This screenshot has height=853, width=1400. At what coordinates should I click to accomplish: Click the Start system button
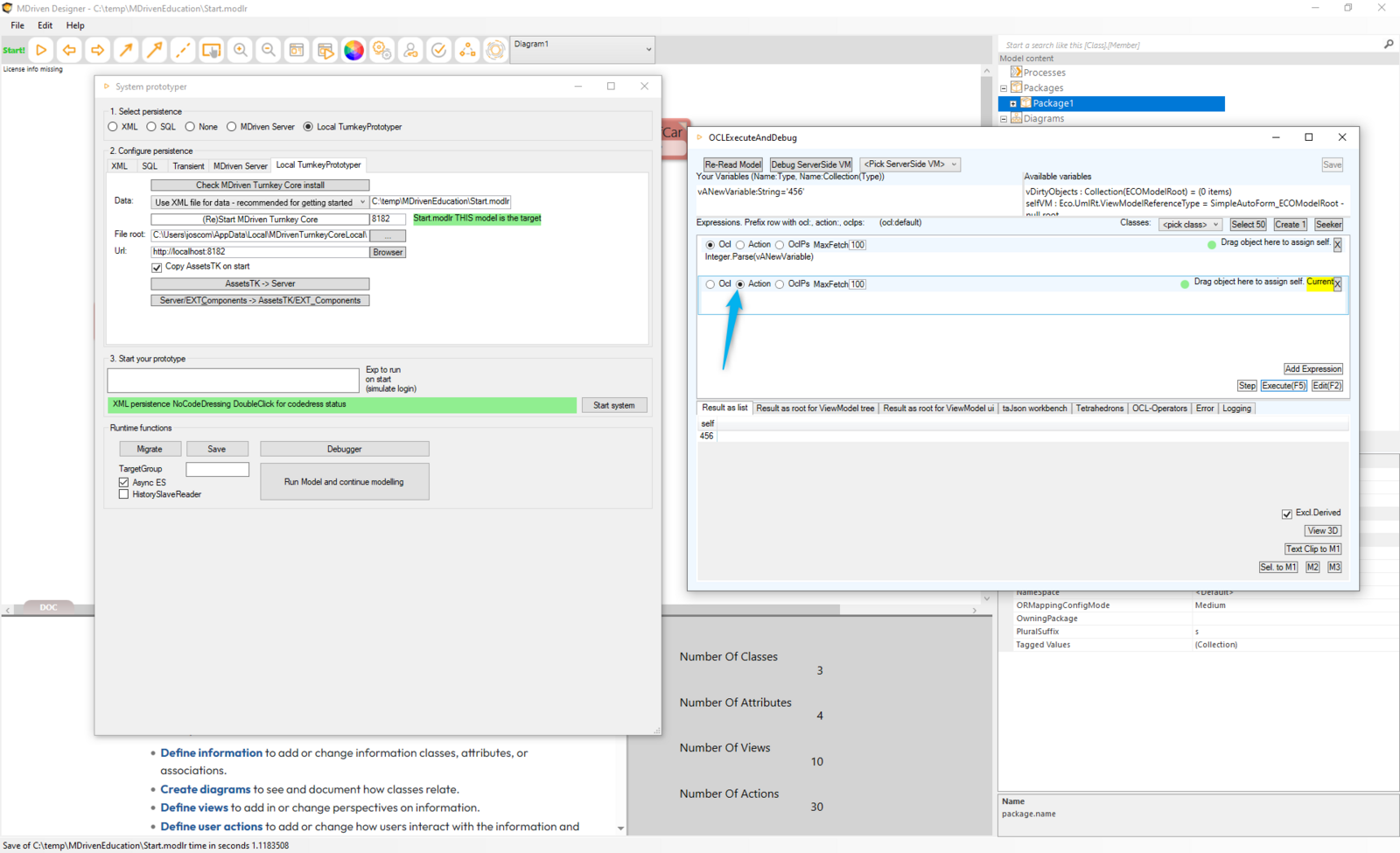(614, 405)
